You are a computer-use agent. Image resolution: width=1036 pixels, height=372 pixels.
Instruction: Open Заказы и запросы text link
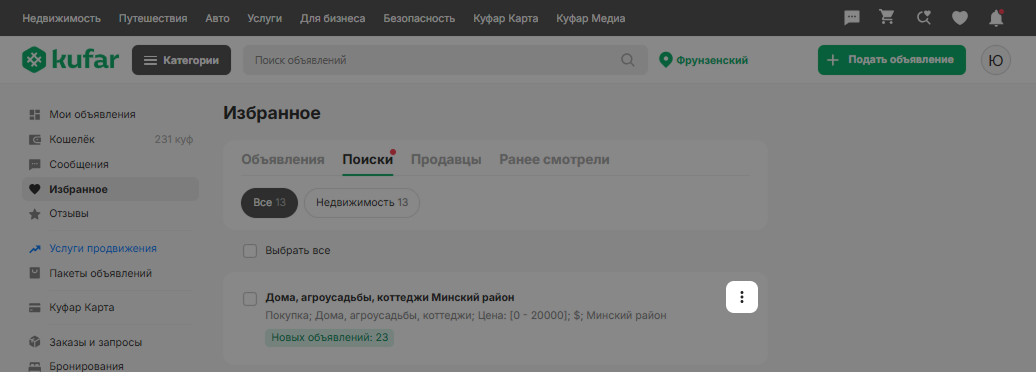point(95,342)
